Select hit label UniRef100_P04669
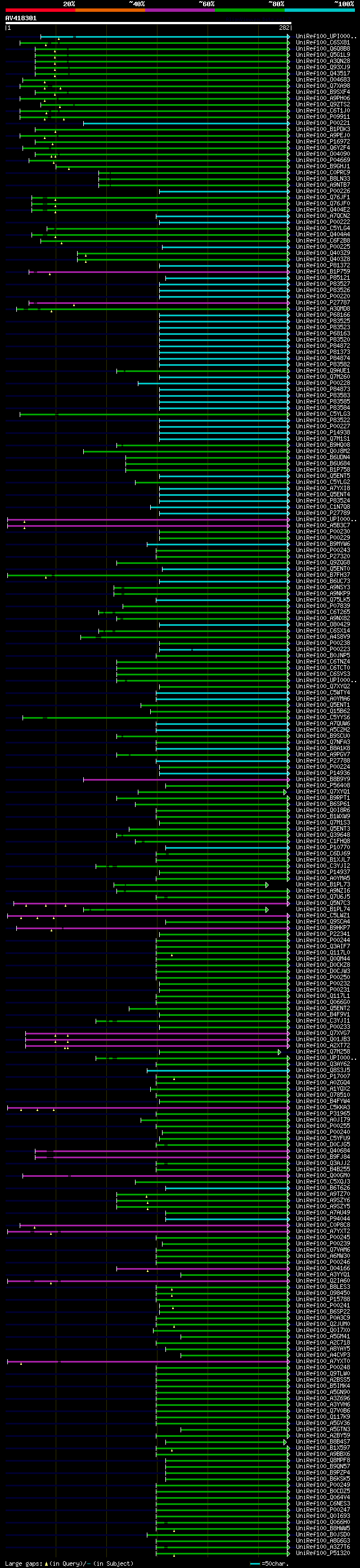The image size is (360, 1568). tap(323, 160)
